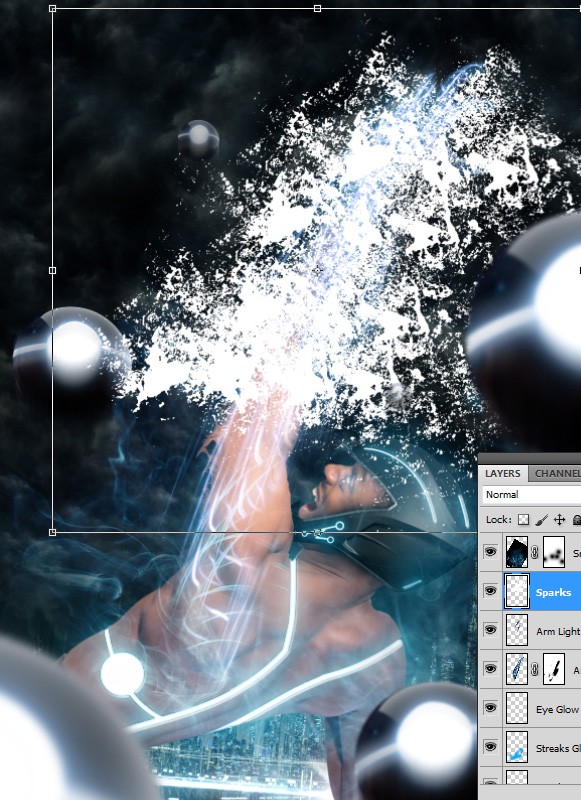Click blue feather thumbnail below Arm Light layer

[x=516, y=668]
